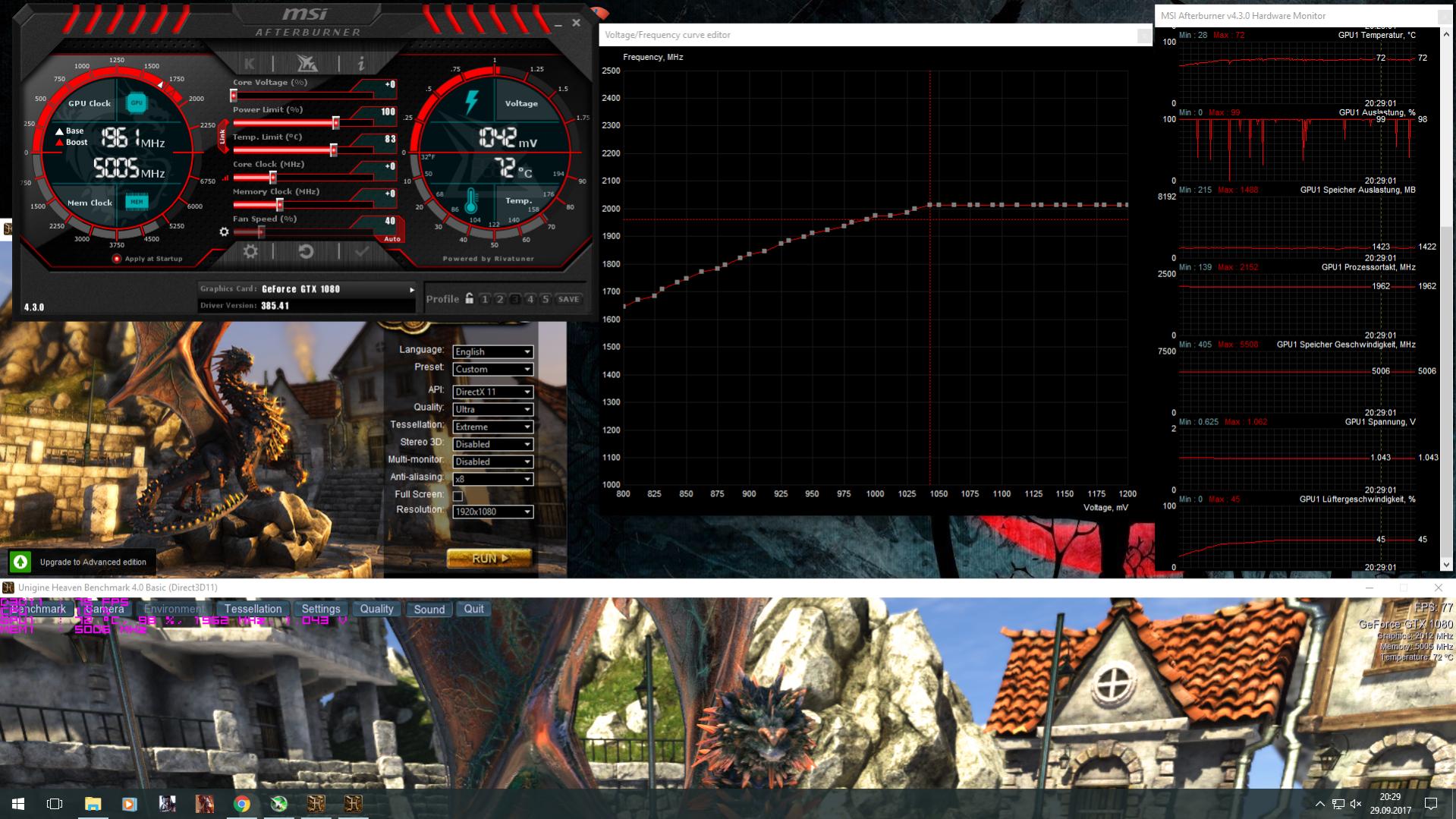The image size is (1456, 819).
Task: Click the GPU chip icon on clock gauge
Action: point(137,103)
